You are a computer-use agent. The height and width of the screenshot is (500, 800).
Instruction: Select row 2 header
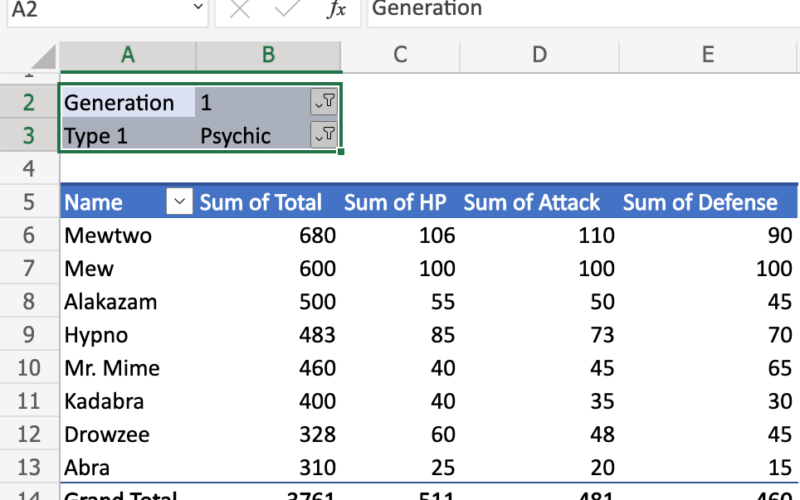click(29, 103)
